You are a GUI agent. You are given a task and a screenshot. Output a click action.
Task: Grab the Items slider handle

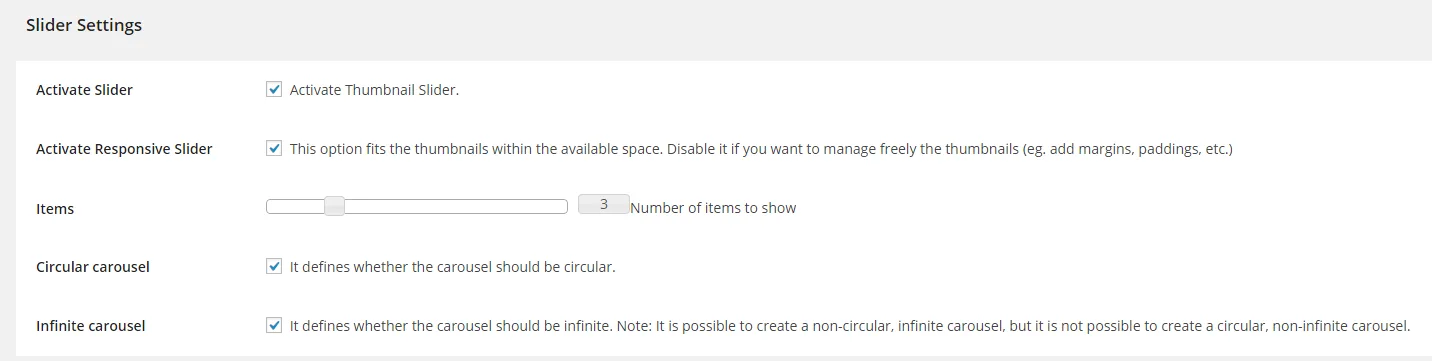pos(335,207)
